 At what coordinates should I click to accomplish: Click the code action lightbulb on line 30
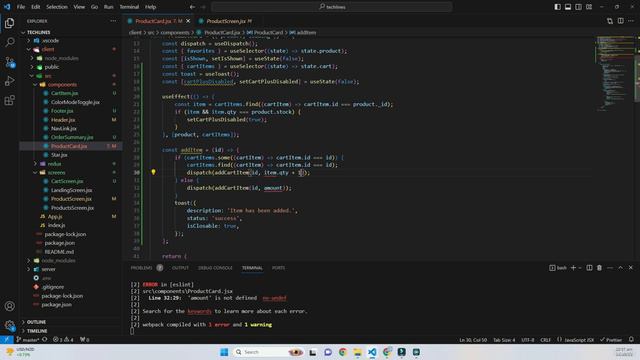[153, 172]
